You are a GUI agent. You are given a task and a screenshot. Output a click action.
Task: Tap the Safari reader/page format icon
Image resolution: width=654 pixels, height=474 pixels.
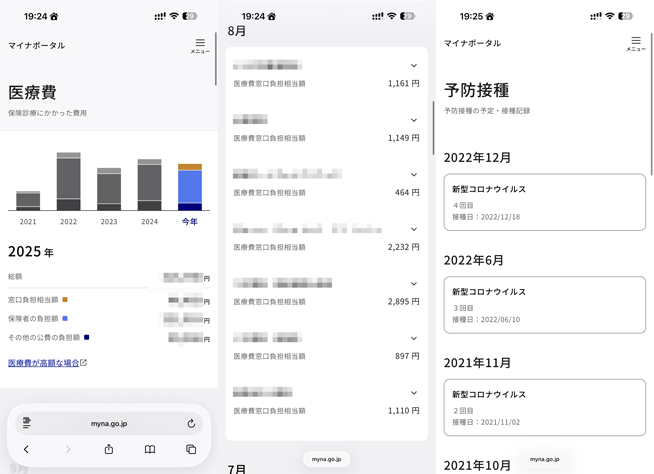point(27,423)
